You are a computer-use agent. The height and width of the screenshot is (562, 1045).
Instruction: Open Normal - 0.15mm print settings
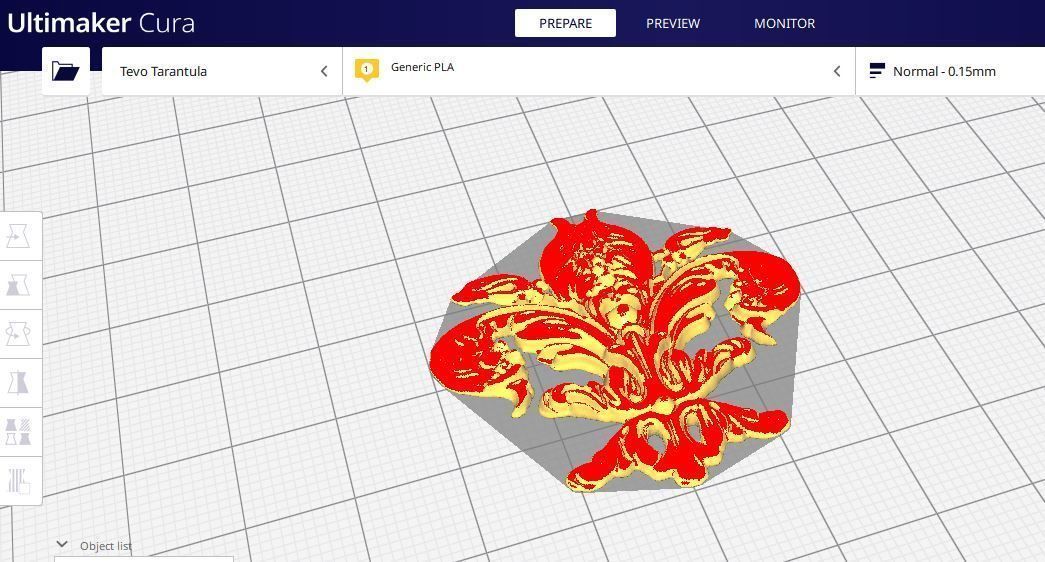950,71
